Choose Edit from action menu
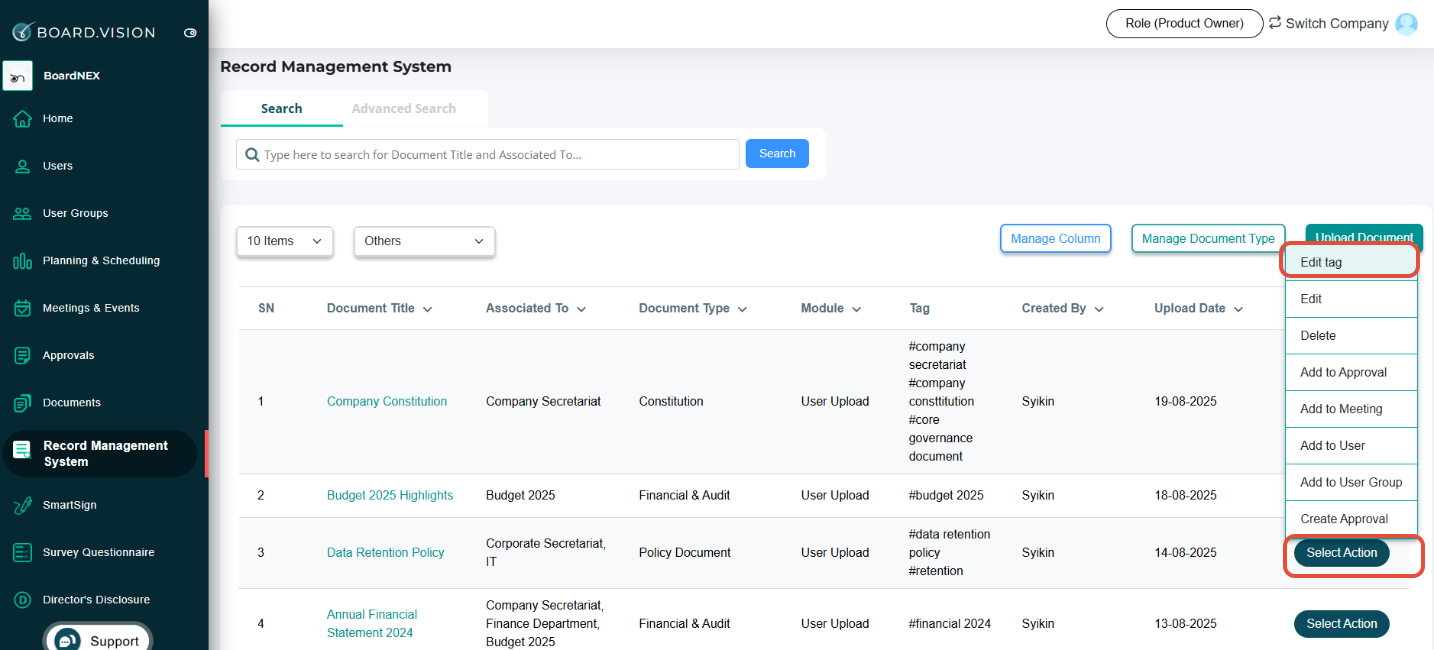The image size is (1434, 650). (x=1351, y=299)
